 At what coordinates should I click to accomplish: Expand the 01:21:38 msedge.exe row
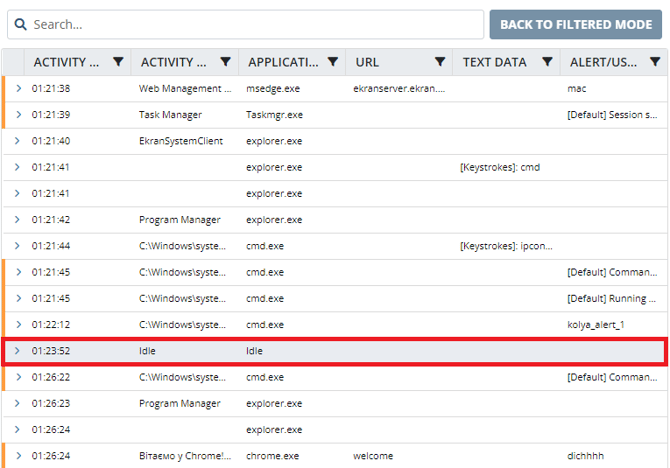tap(17, 89)
